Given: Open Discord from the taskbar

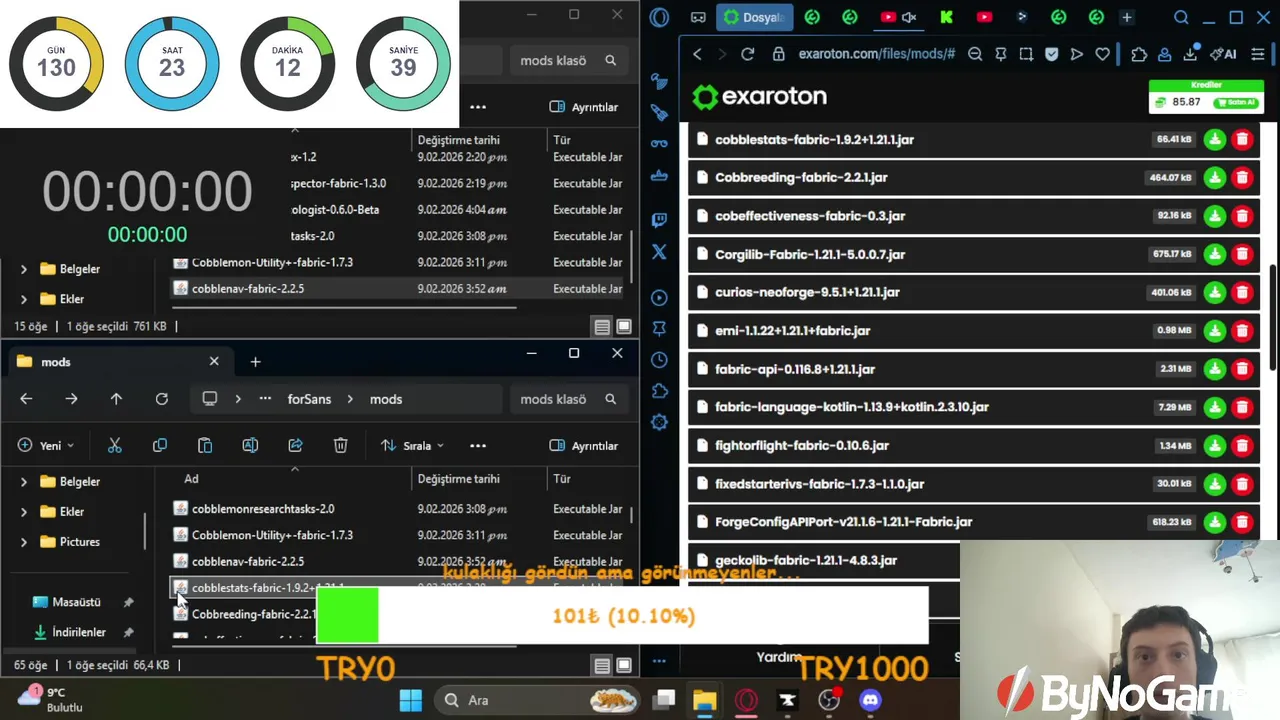Looking at the screenshot, I should [871, 700].
